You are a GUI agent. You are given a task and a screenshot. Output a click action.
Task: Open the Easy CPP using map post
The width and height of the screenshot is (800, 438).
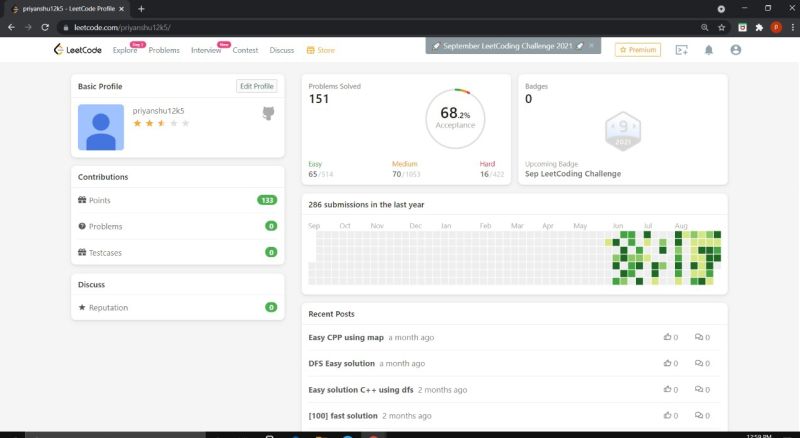346,337
